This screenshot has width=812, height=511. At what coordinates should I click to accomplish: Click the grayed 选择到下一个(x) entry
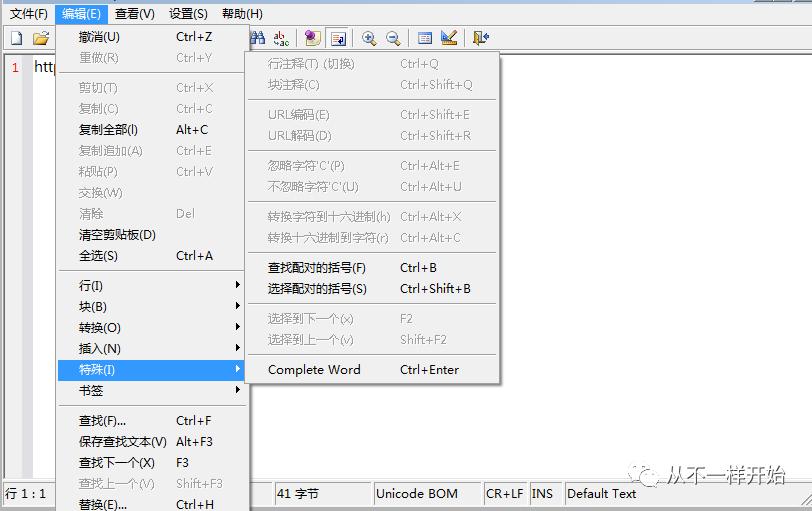coord(372,318)
